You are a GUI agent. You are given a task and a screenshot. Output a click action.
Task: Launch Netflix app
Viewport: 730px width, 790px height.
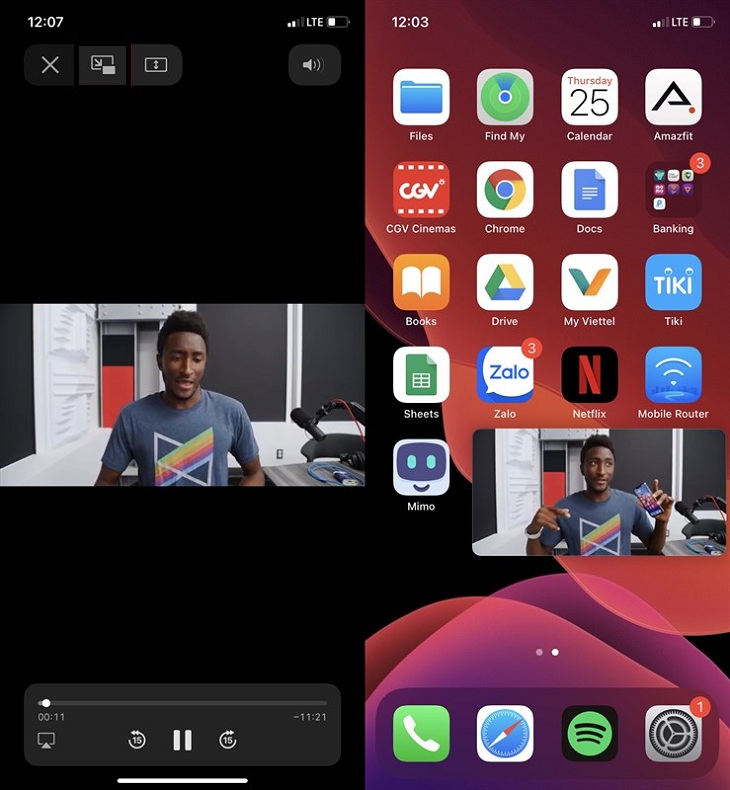[589, 375]
